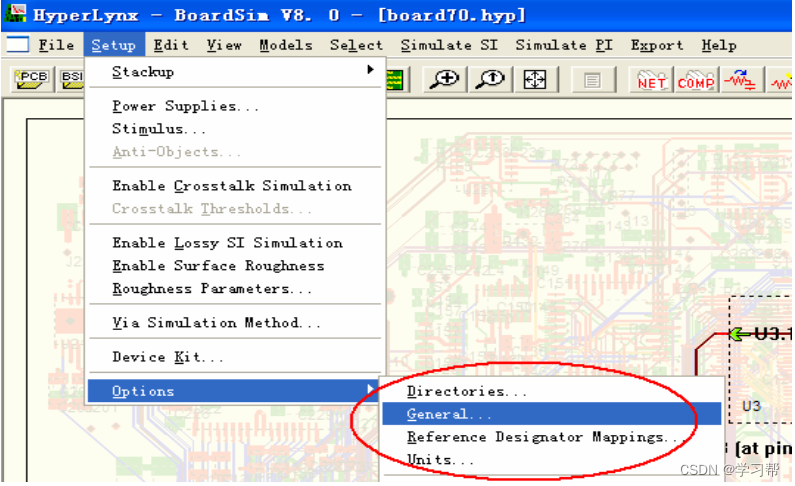This screenshot has width=795, height=486.
Task: Expand the Stackup submenu
Action: [234, 72]
